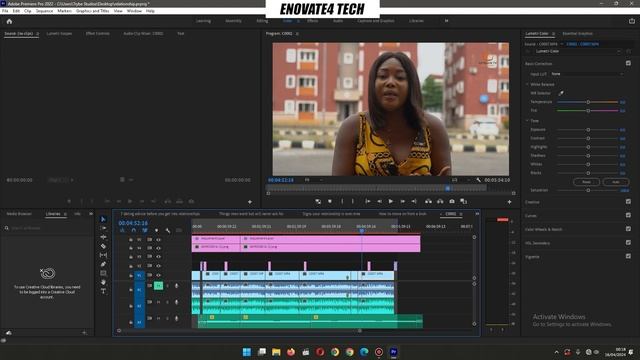This screenshot has width=640, height=360.
Task: Click Go to In point
Action: point(367,201)
